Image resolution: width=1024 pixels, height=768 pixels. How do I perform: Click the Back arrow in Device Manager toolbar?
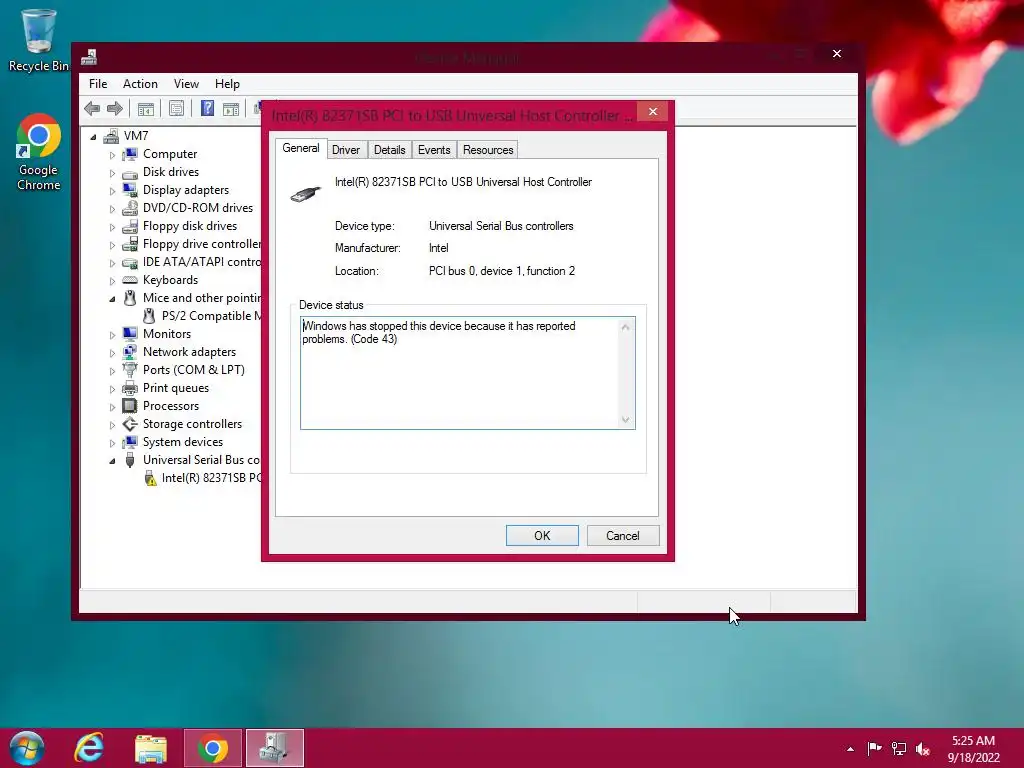point(92,108)
